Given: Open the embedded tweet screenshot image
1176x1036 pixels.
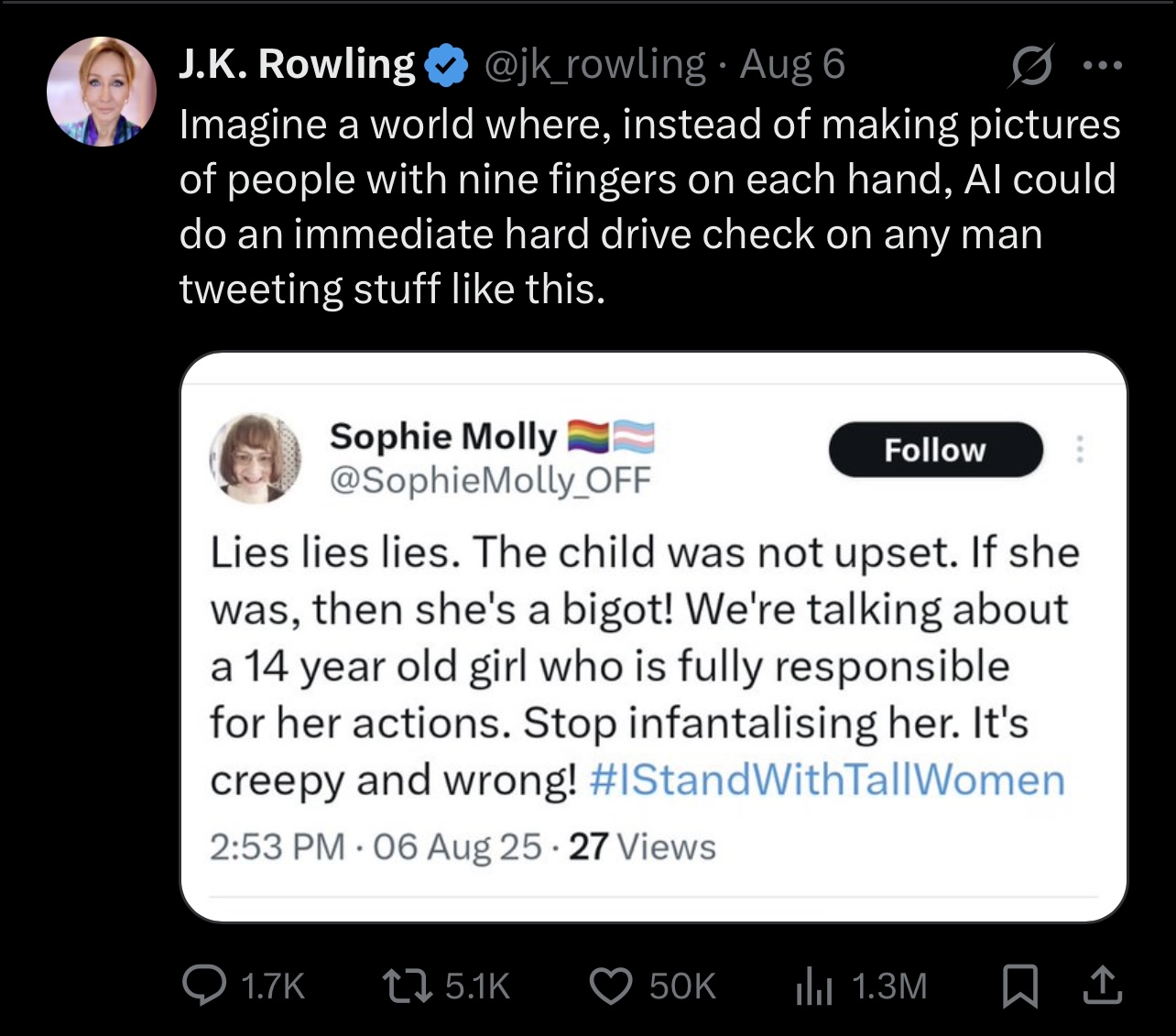Looking at the screenshot, I should pyautogui.click(x=654, y=637).
